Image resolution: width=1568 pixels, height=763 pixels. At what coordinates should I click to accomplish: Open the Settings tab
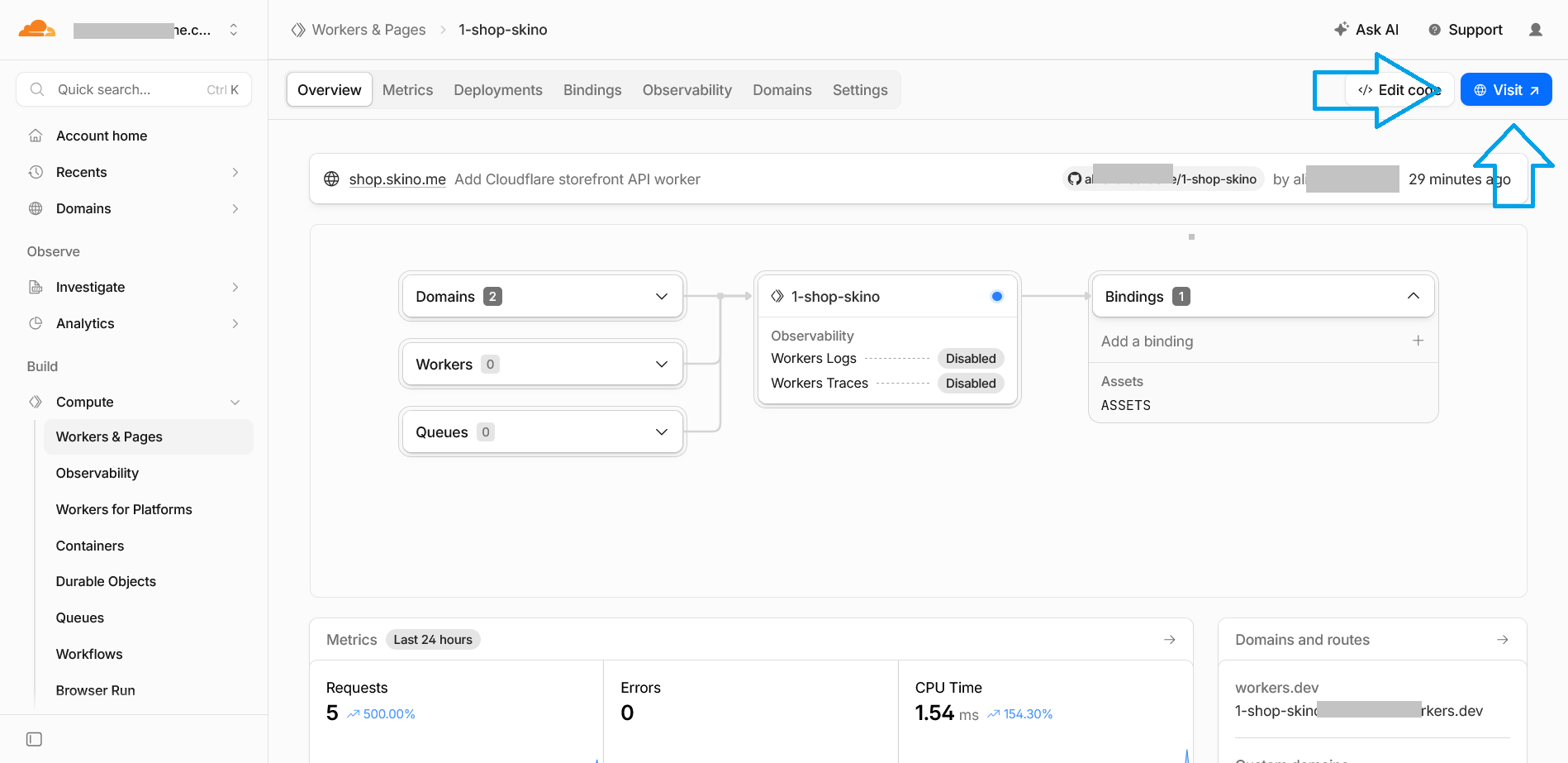pyautogui.click(x=860, y=89)
